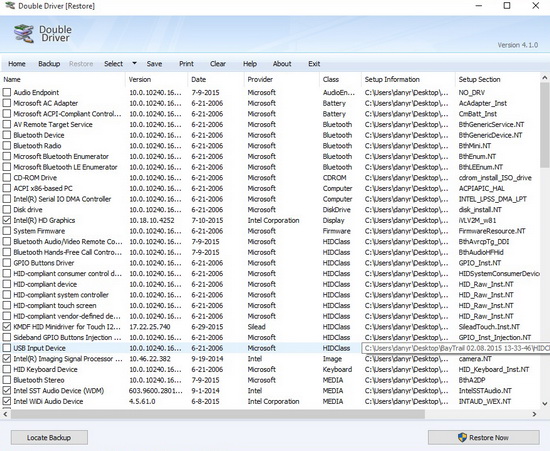The height and width of the screenshot is (451, 550).
Task: Click the Select toolbar item
Action: coord(113,64)
